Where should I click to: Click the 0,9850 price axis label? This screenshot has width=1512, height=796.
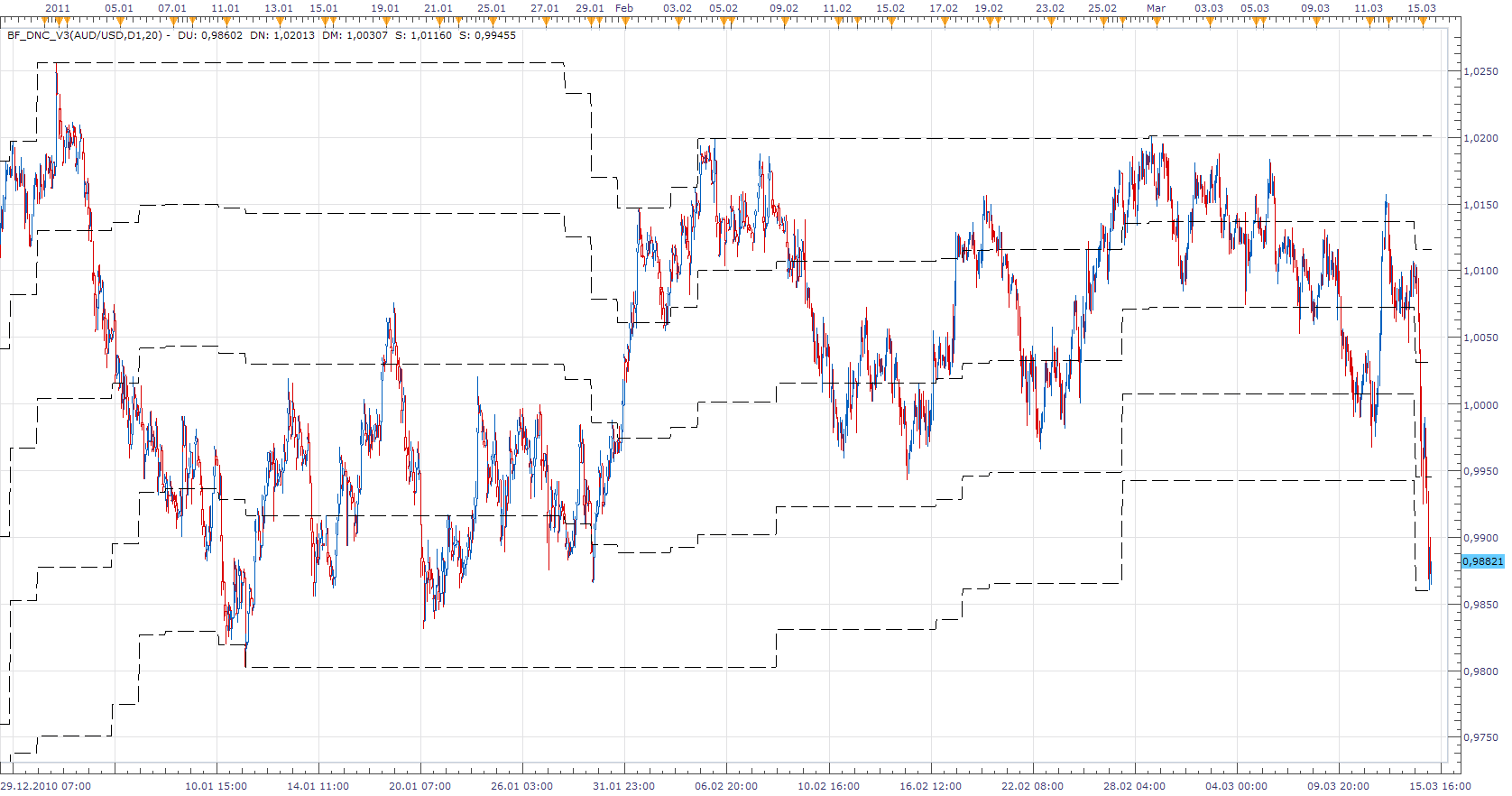1481,605
